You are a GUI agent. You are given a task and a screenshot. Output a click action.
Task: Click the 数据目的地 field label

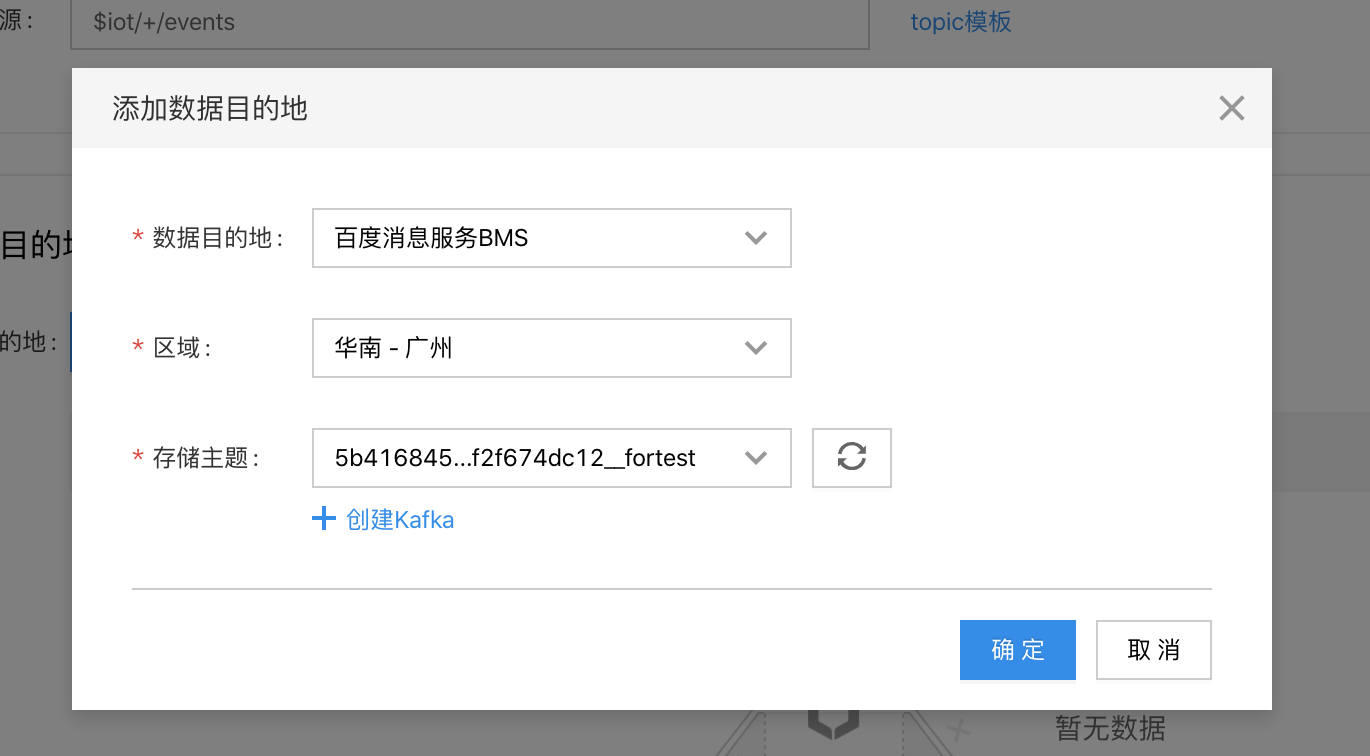click(218, 238)
